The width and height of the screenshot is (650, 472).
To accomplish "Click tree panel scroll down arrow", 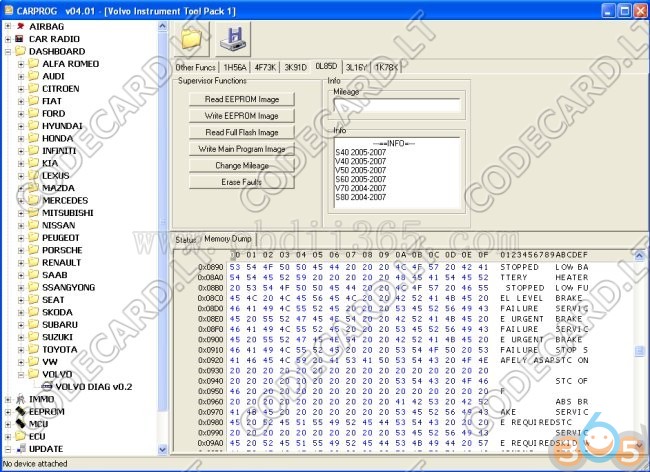I will (162, 449).
